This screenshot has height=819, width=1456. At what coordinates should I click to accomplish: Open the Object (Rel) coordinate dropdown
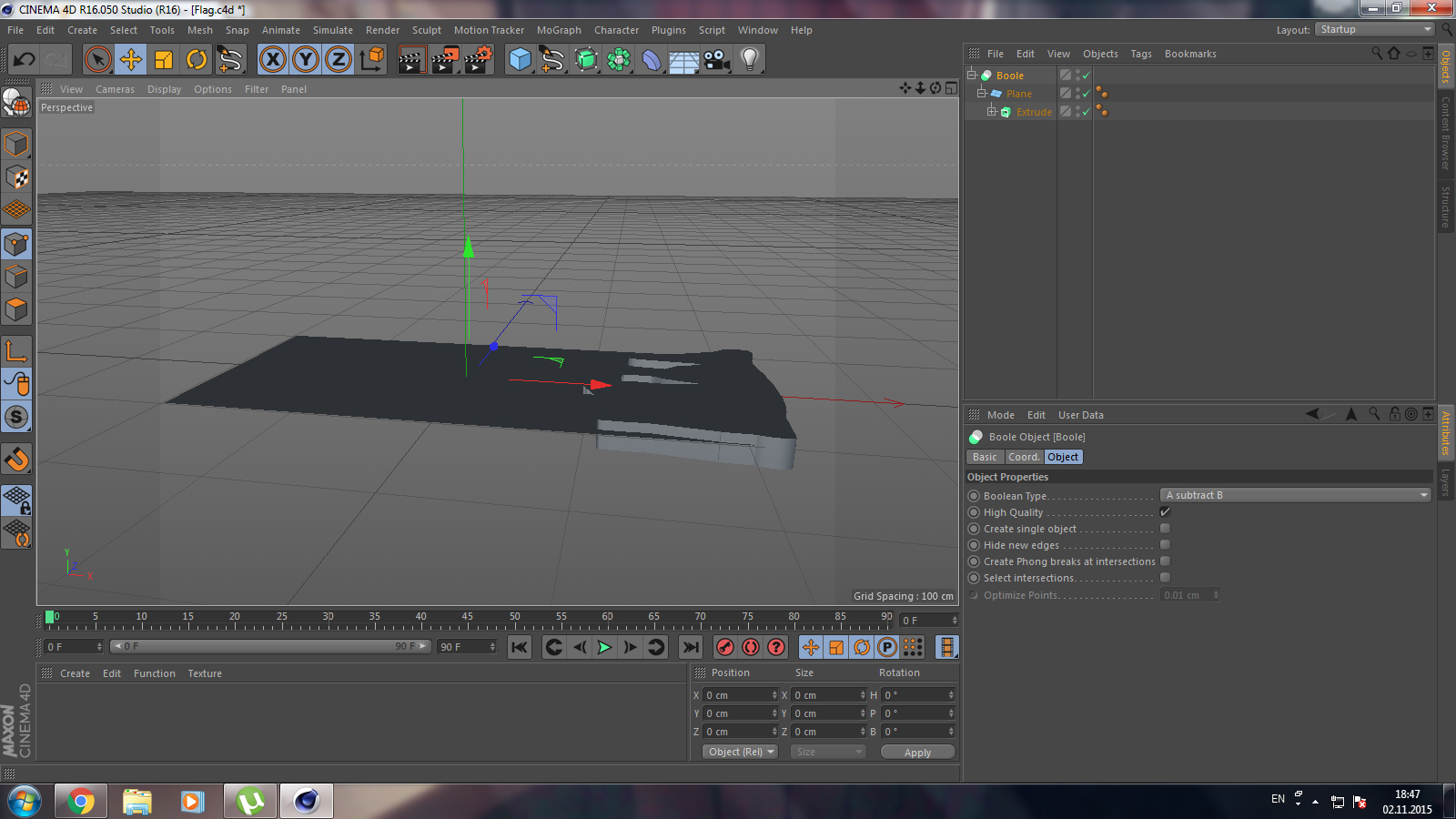tap(741, 752)
